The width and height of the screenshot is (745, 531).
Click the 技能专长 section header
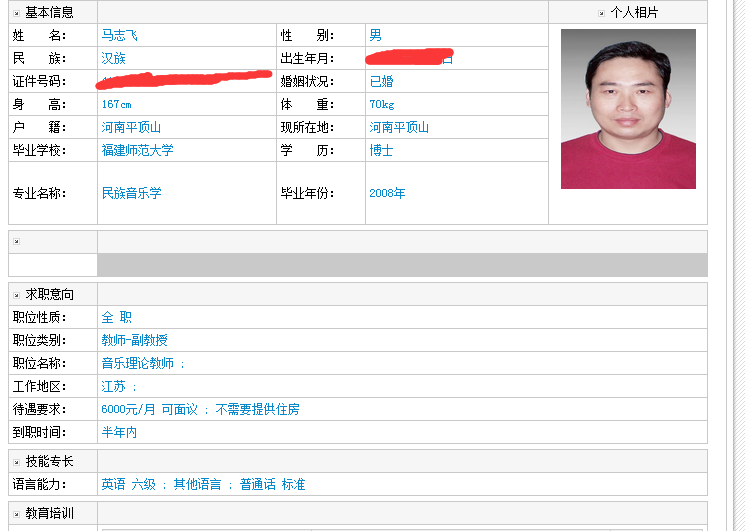[49, 462]
